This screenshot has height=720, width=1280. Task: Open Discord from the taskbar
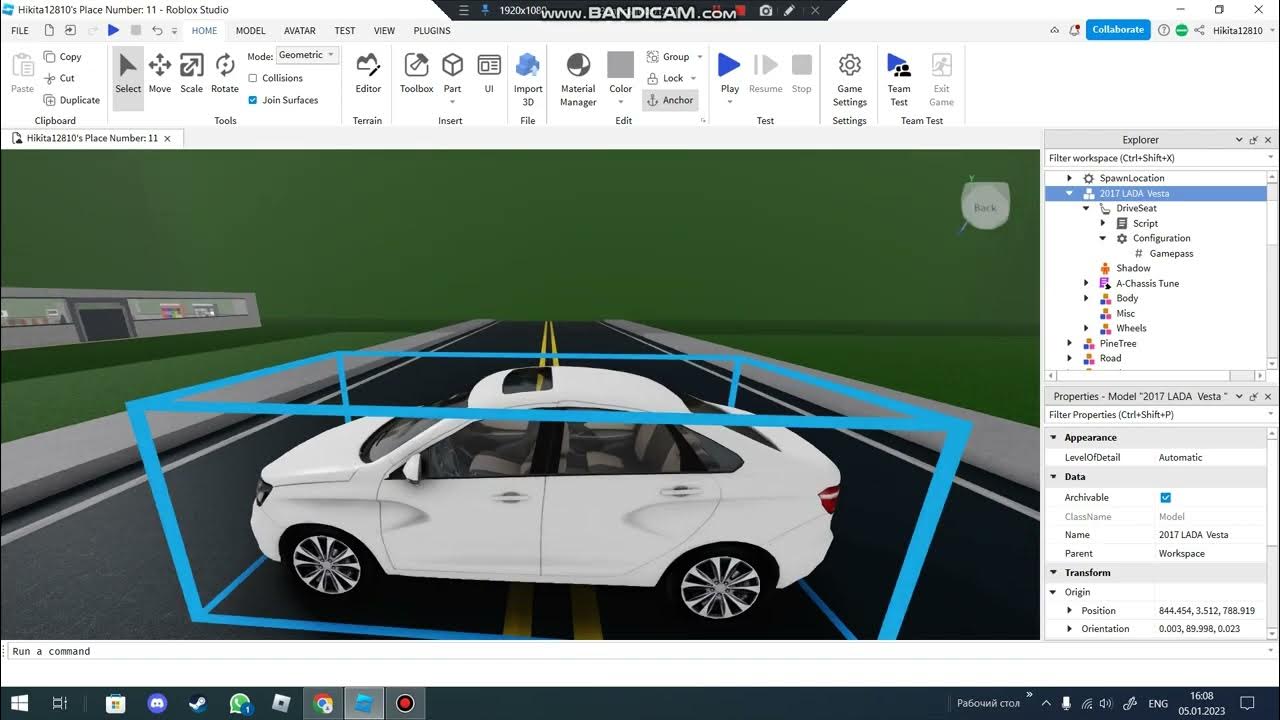click(157, 703)
